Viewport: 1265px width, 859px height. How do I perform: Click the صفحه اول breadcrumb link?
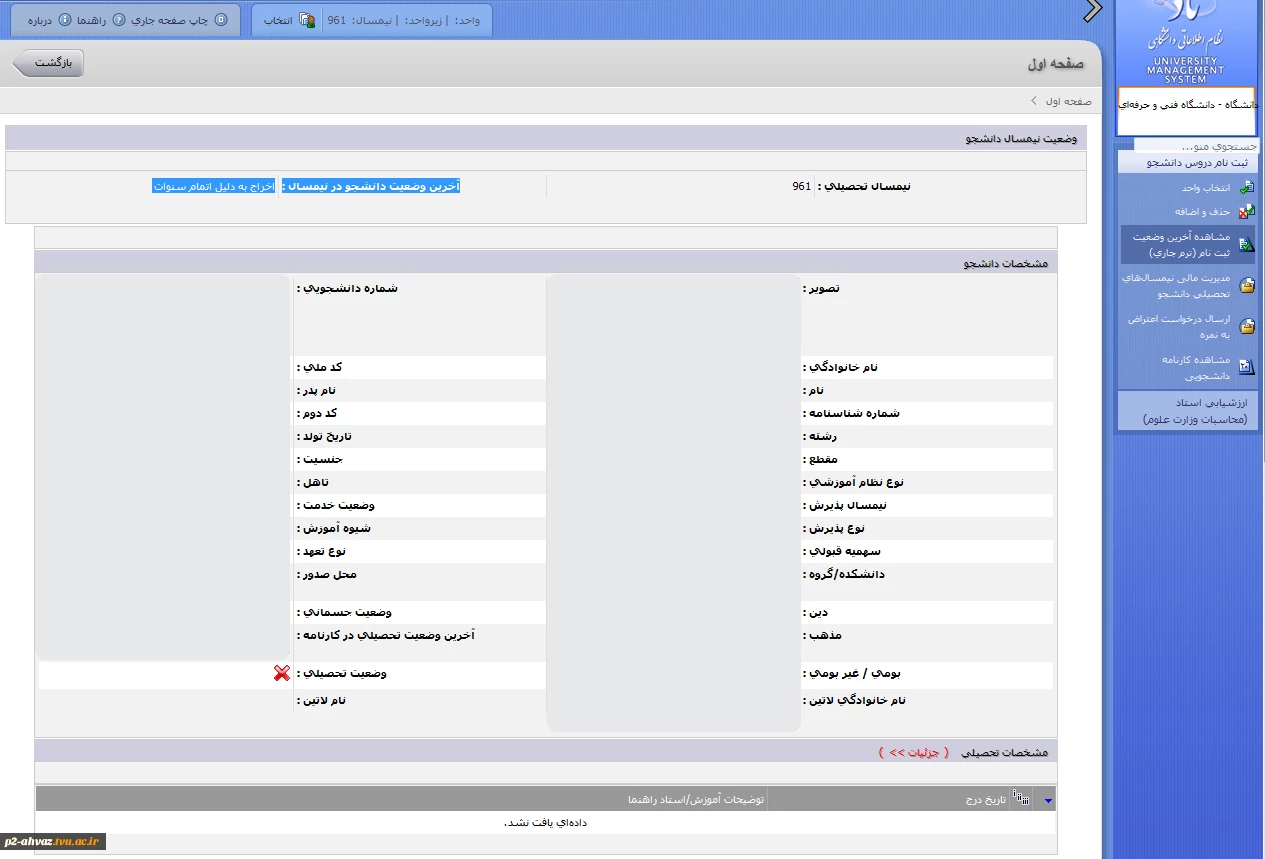pyautogui.click(x=1067, y=101)
